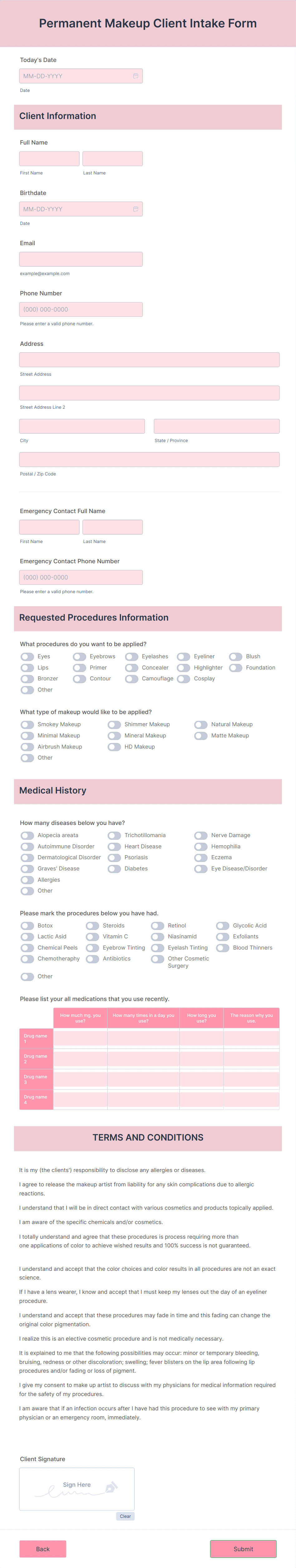Click the City input field
296x1568 pixels.
tap(82, 426)
